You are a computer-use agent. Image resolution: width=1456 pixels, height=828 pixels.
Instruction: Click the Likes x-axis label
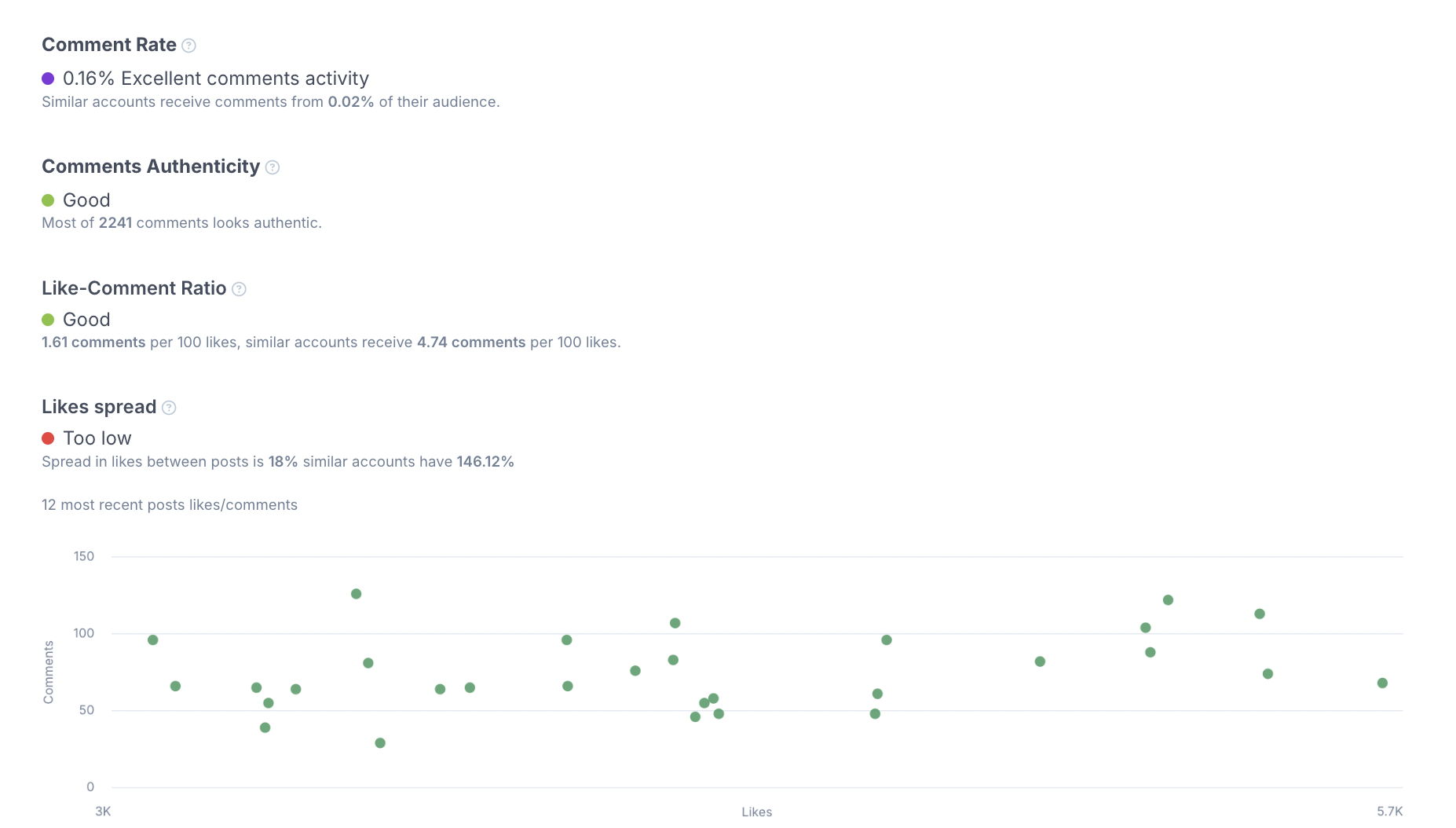757,812
